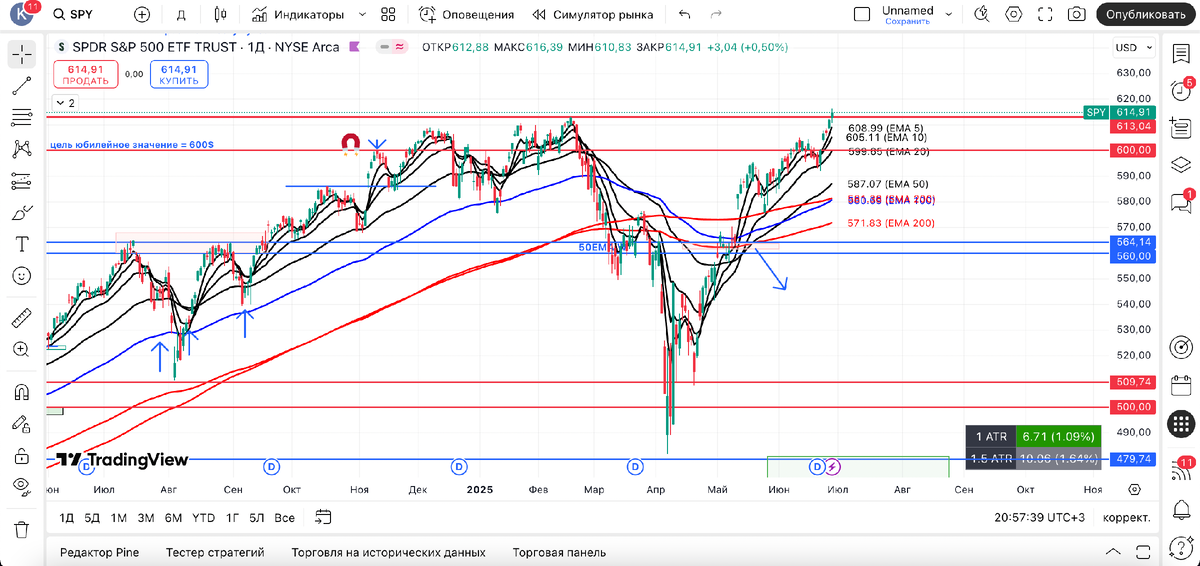Open the forecasting and measurement tools group

tap(21, 181)
